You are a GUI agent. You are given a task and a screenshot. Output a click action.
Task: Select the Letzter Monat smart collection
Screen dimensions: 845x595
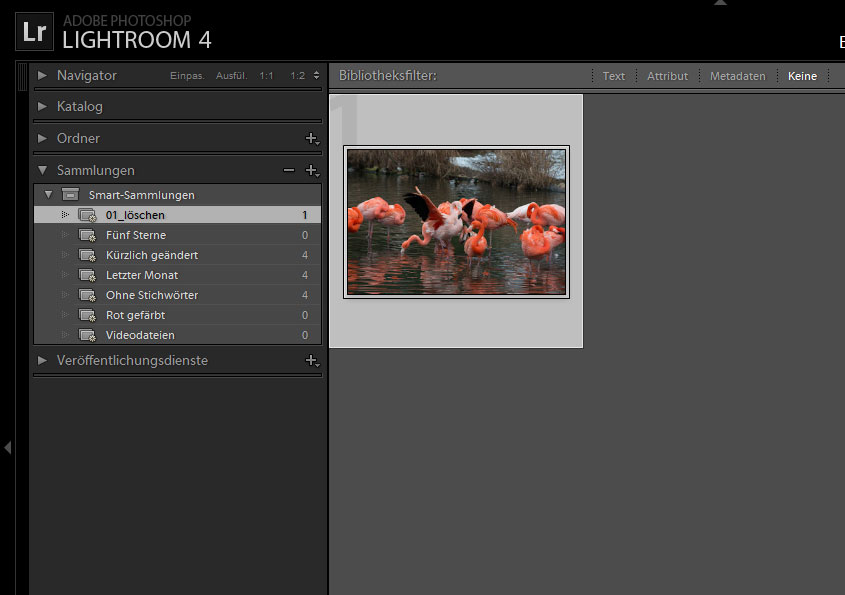coord(142,275)
